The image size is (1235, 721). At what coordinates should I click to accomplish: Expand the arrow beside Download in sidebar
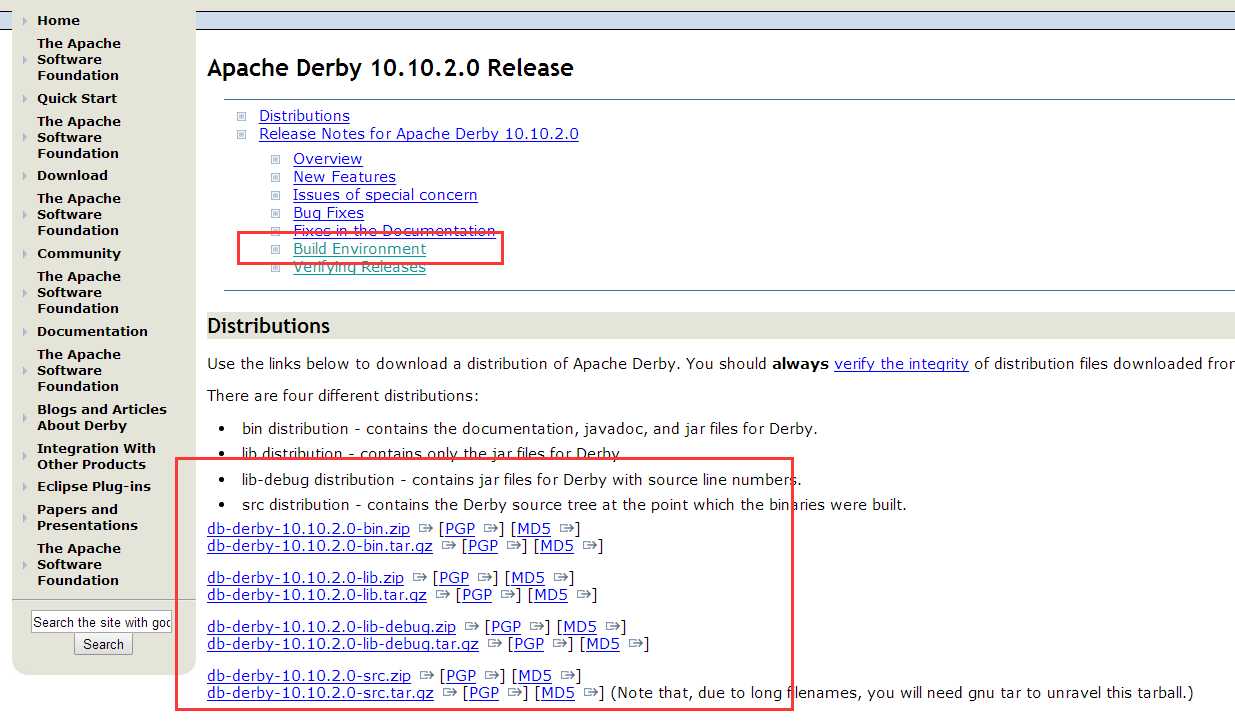click(x=24, y=176)
